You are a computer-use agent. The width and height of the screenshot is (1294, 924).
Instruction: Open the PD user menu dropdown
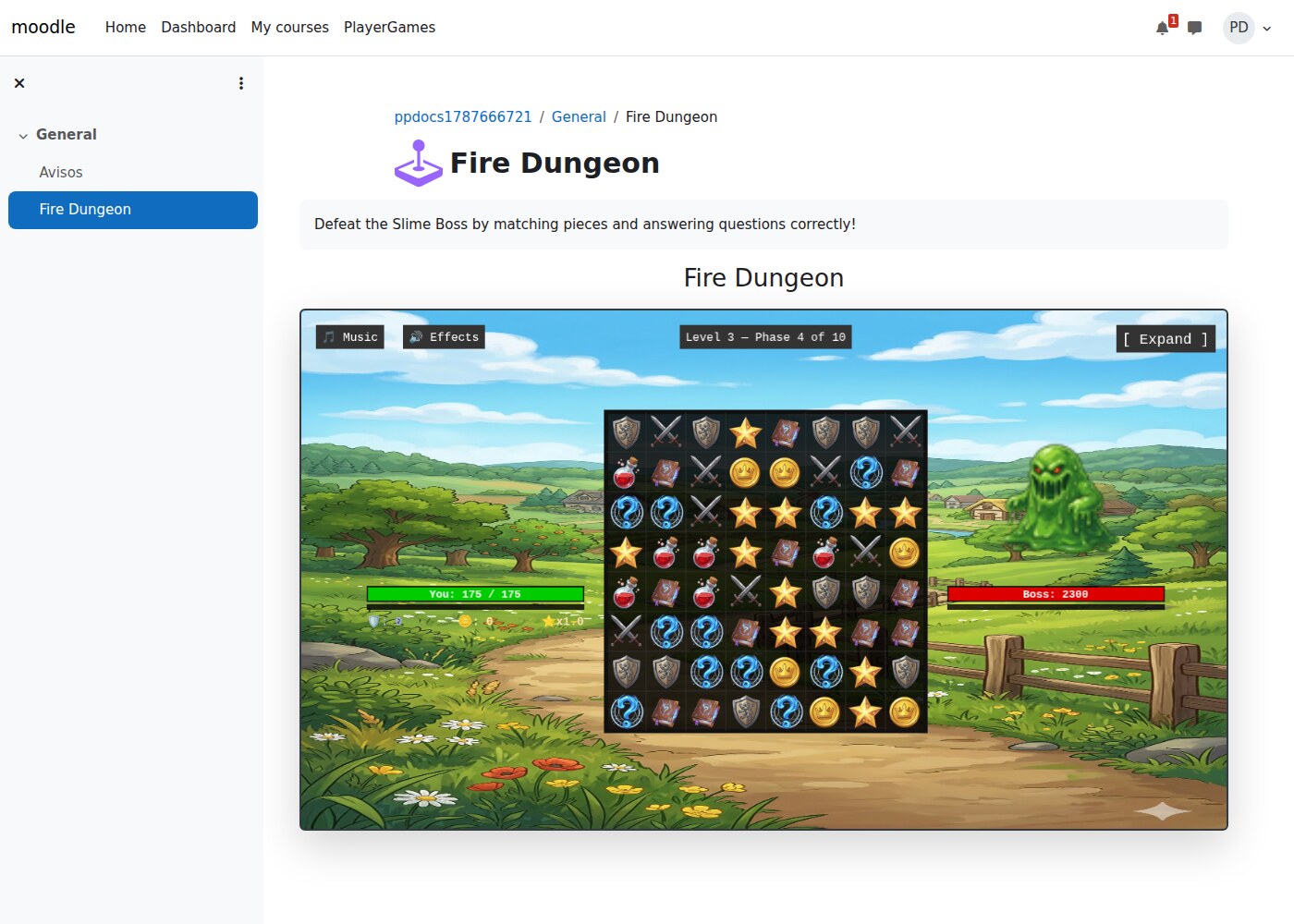(x=1248, y=28)
